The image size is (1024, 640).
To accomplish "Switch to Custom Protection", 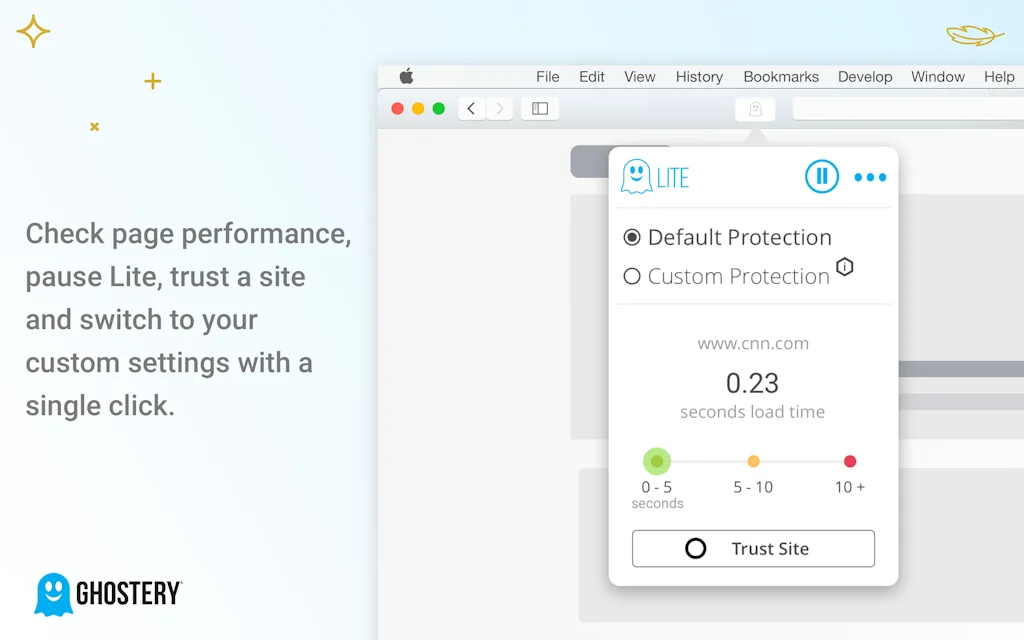I will (x=631, y=277).
